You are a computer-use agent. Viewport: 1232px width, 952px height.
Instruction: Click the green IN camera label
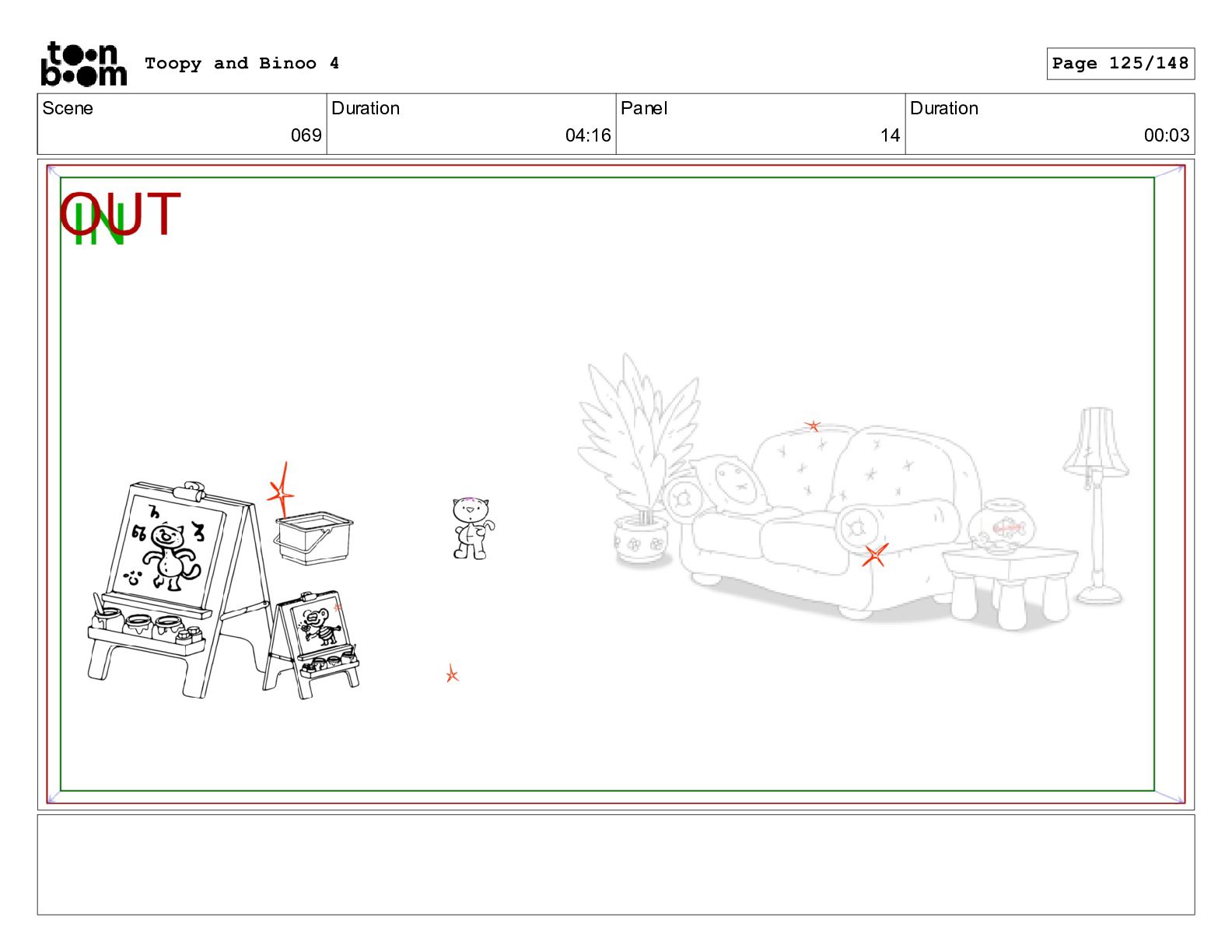tap(99, 224)
